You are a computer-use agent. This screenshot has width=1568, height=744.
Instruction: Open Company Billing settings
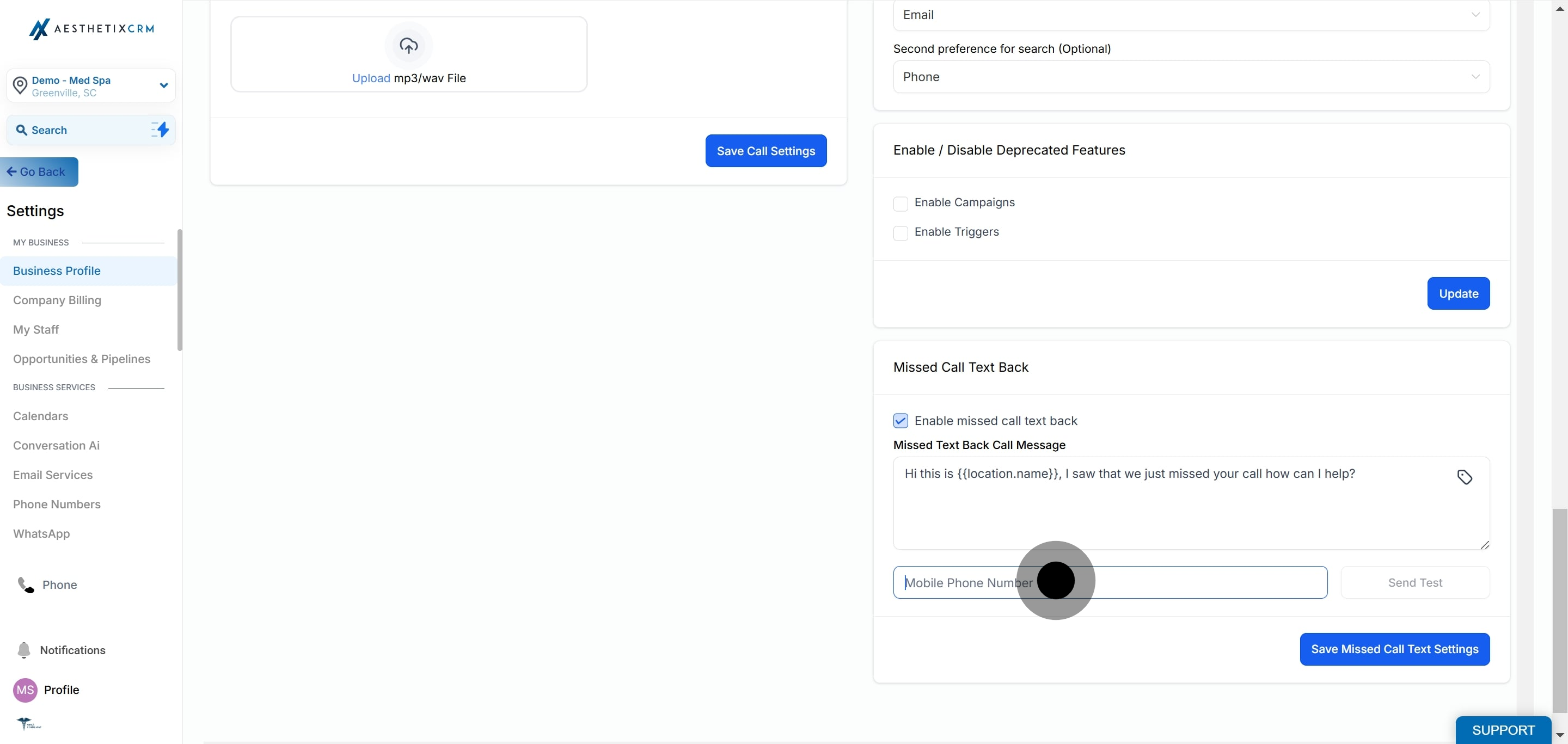57,300
